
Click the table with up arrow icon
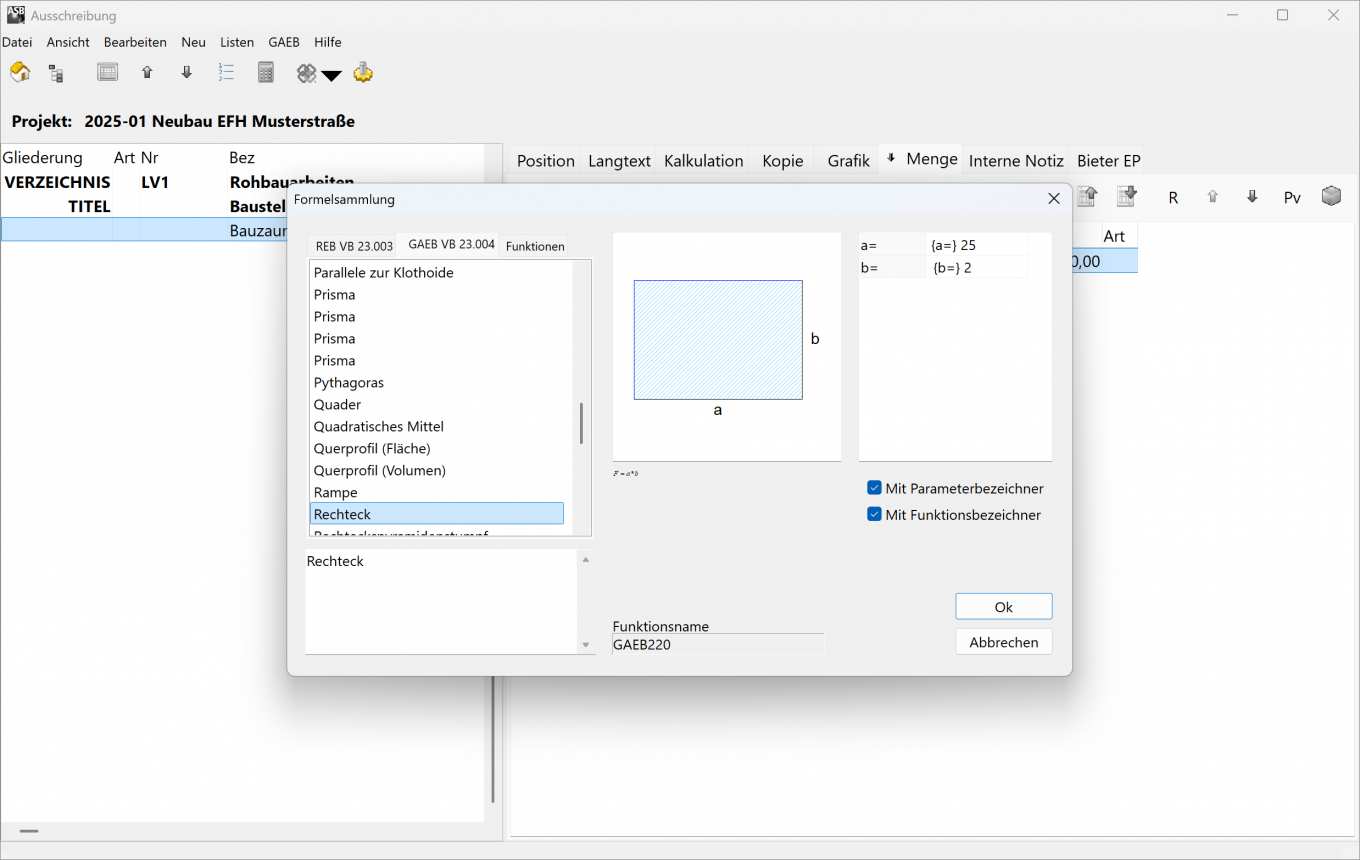pos(1087,196)
